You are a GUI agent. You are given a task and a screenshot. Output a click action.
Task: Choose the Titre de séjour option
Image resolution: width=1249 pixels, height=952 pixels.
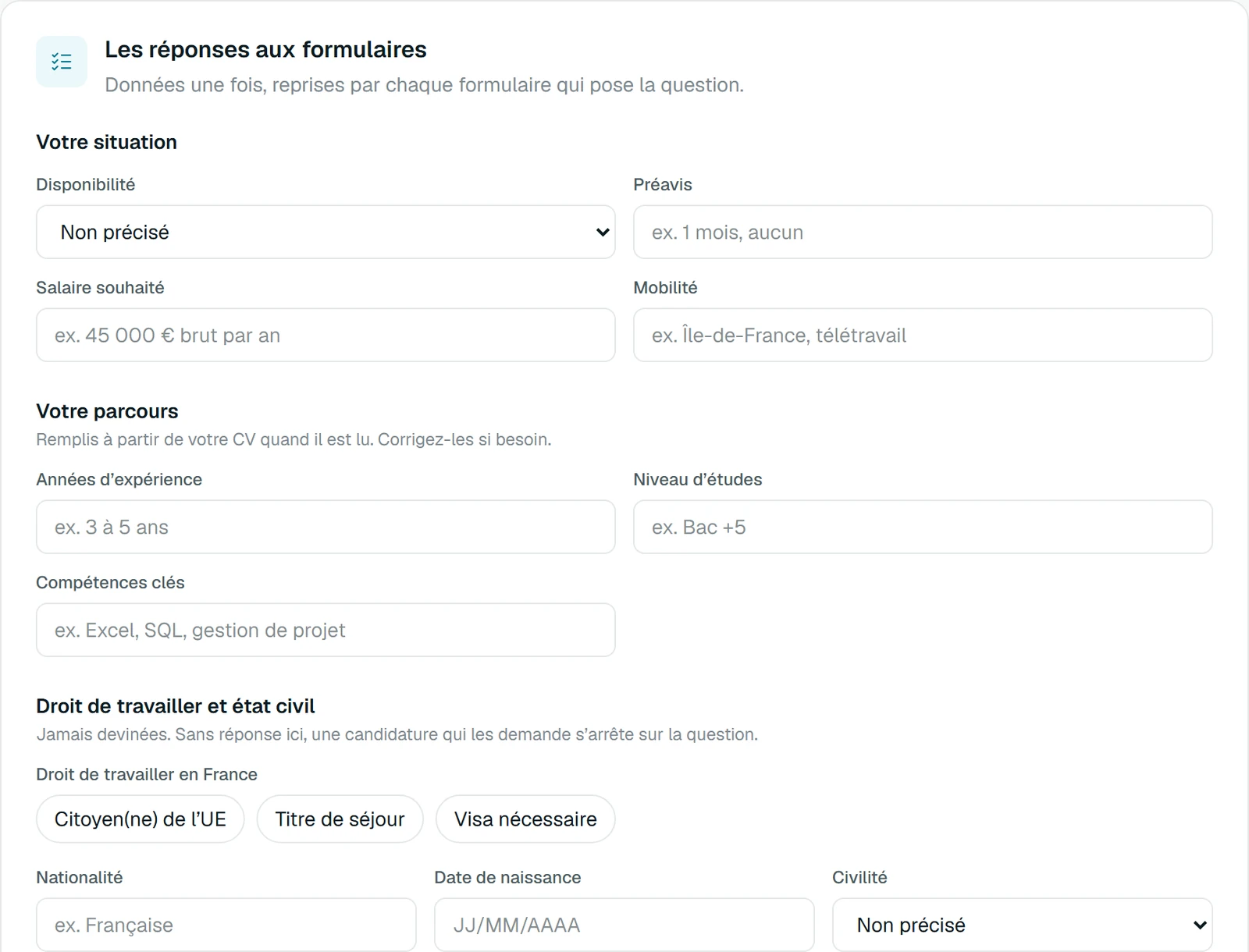(340, 819)
